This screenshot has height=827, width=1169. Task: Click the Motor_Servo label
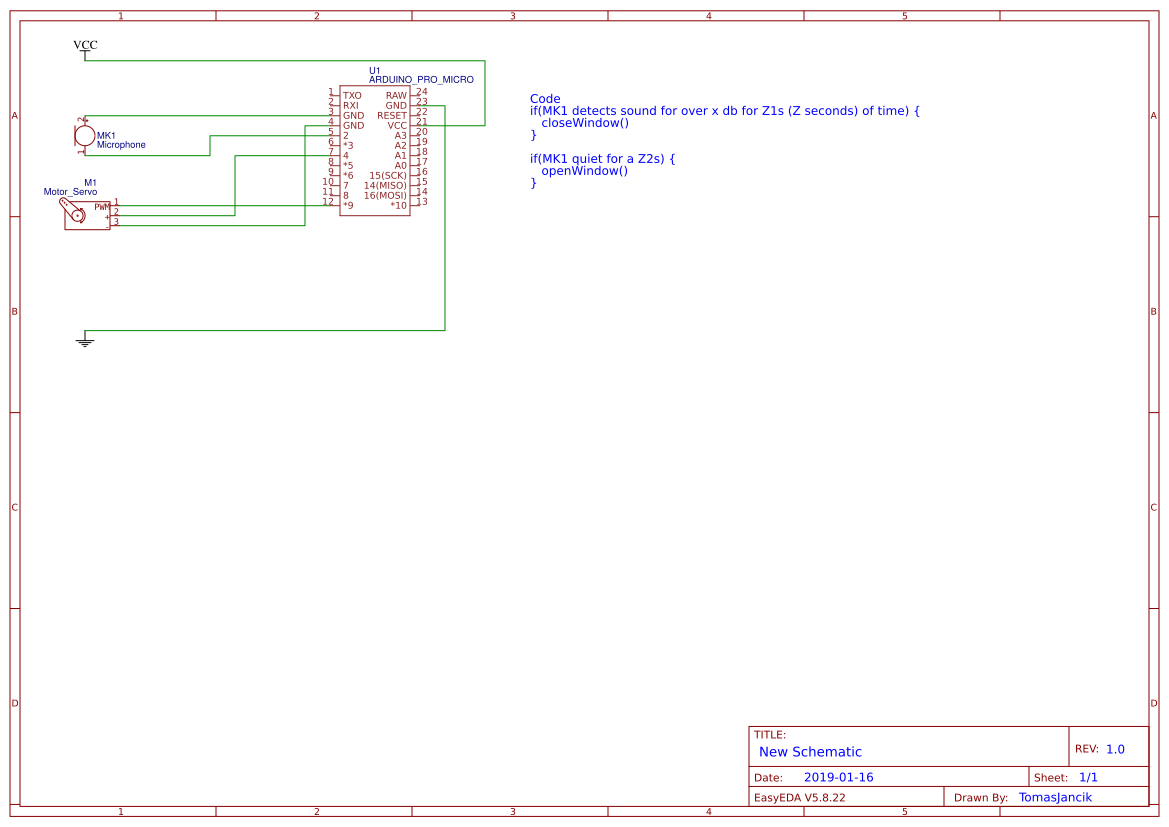coord(70,192)
